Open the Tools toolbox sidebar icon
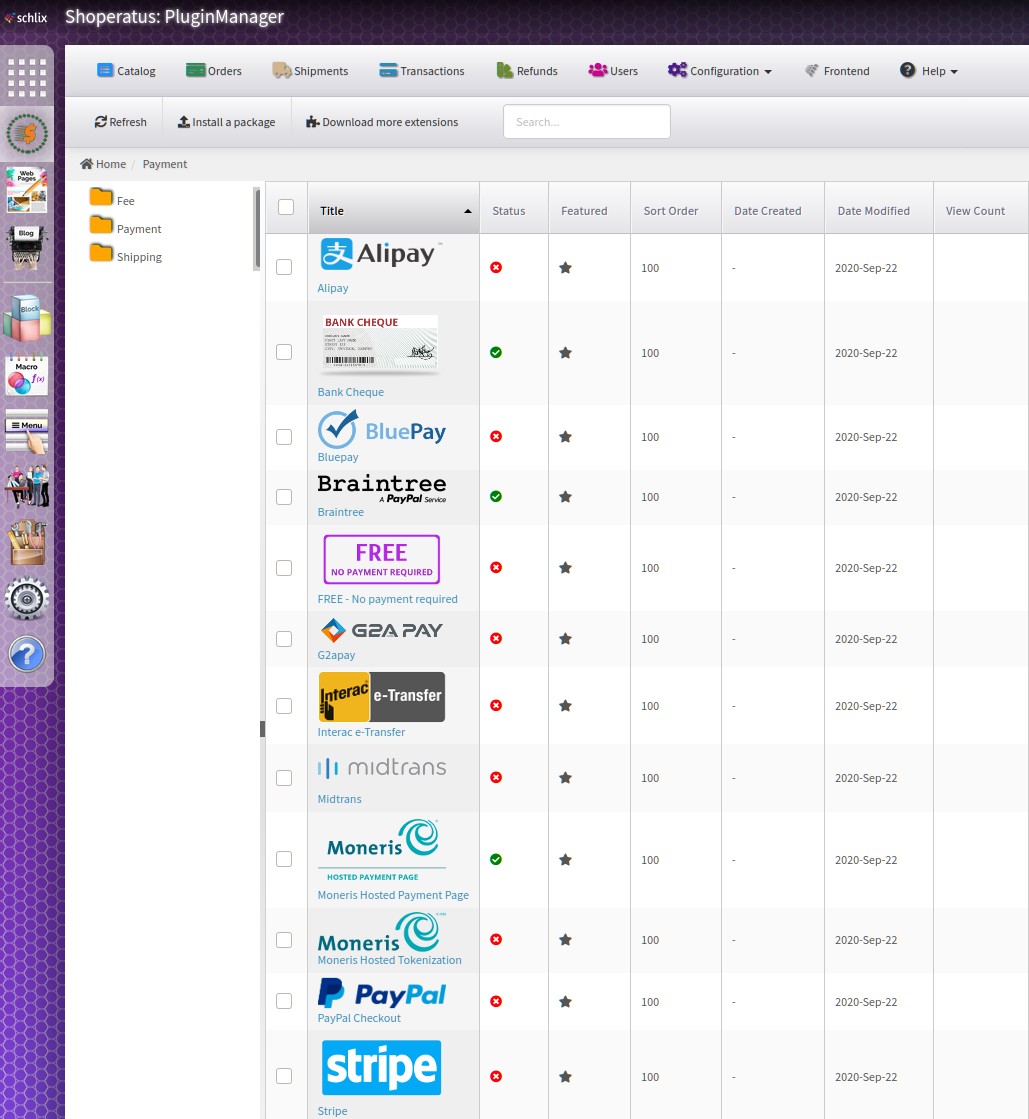 (x=27, y=542)
